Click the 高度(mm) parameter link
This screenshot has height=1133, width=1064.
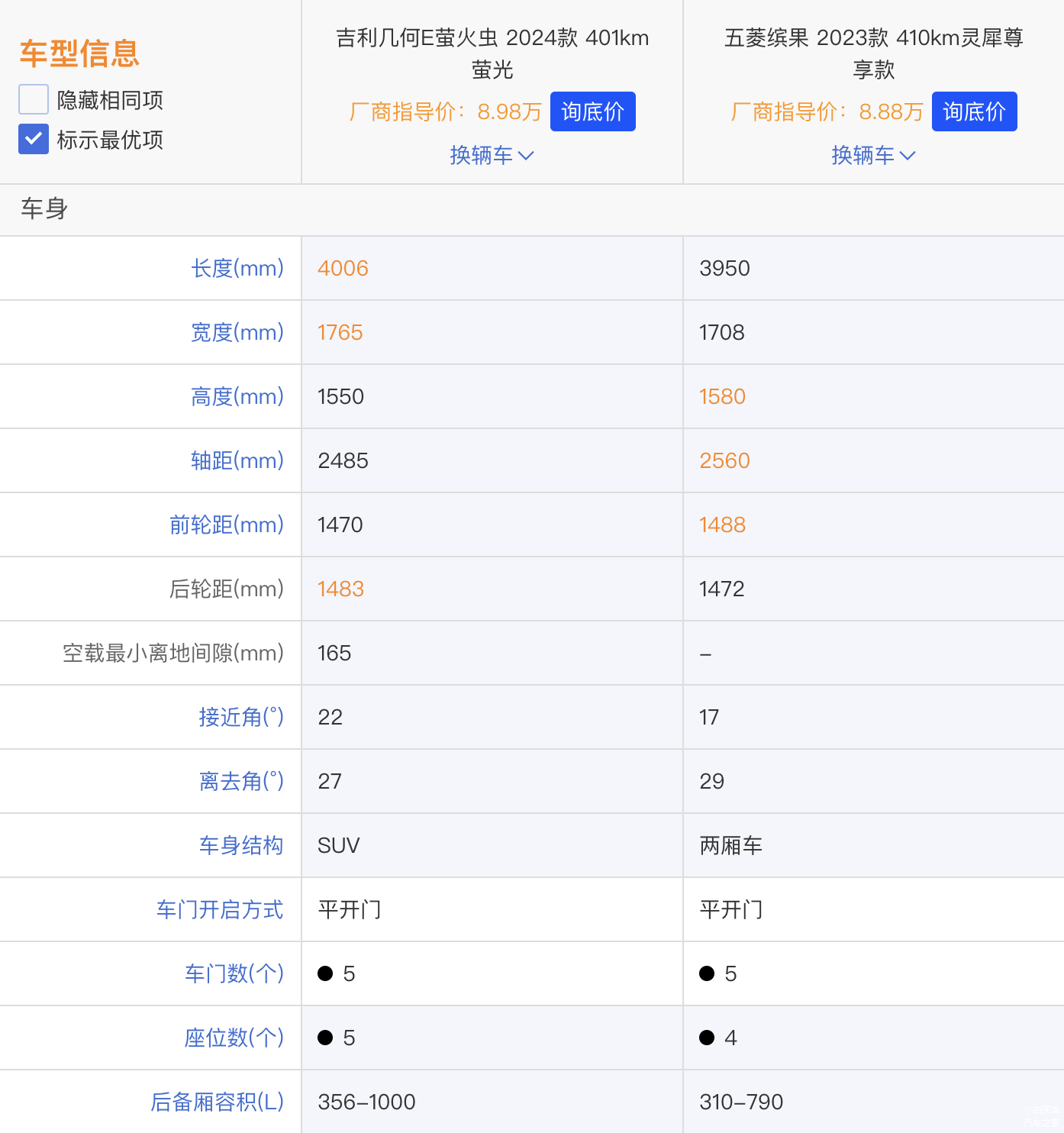click(x=237, y=396)
